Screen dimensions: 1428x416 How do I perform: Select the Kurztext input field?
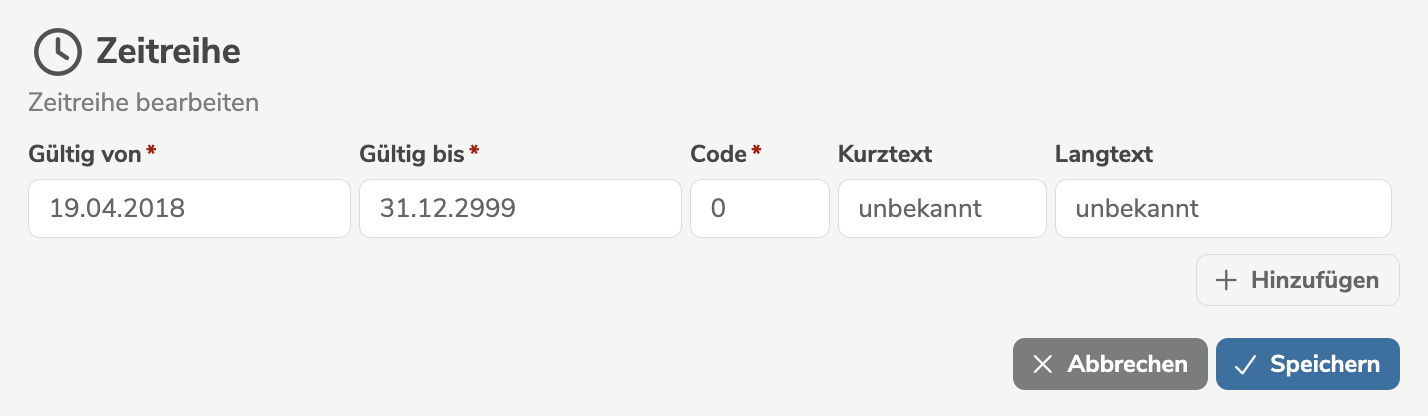941,209
